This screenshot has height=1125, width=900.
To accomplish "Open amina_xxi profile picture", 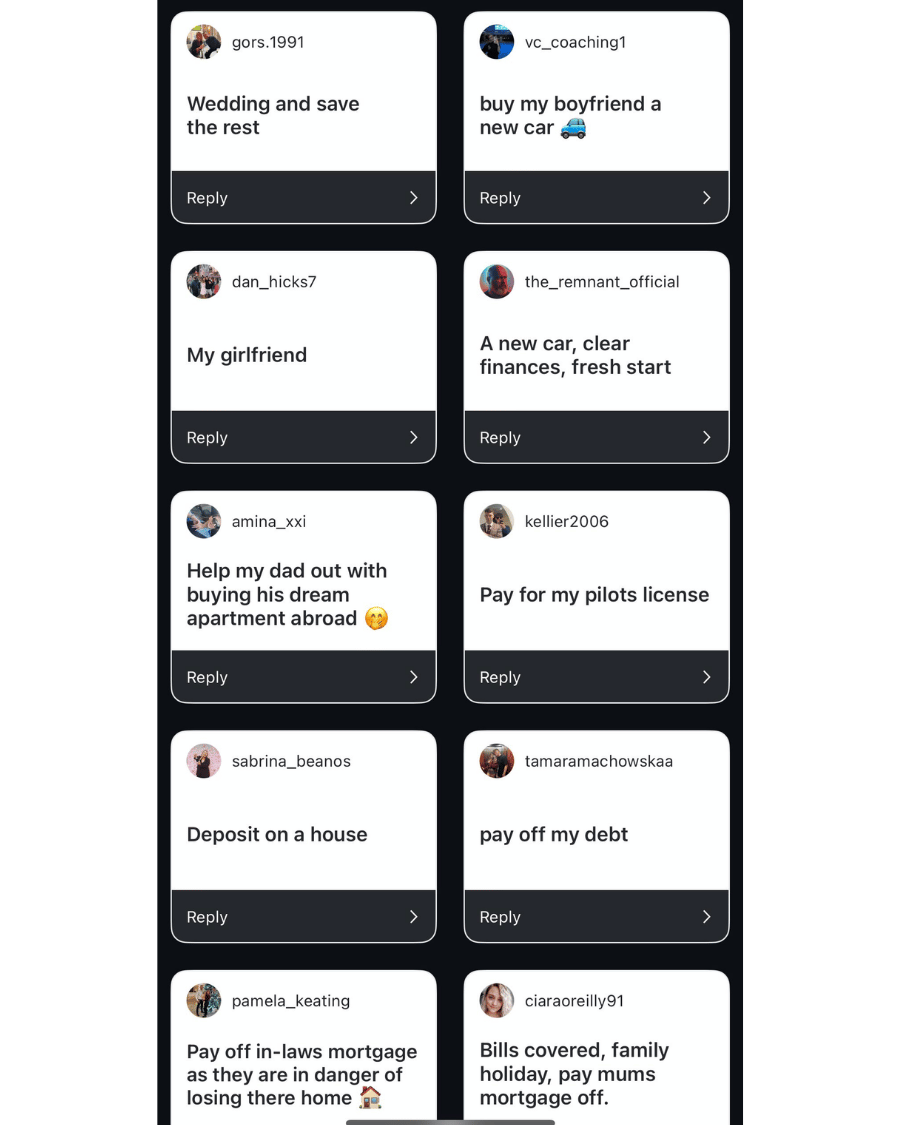I will point(204,521).
